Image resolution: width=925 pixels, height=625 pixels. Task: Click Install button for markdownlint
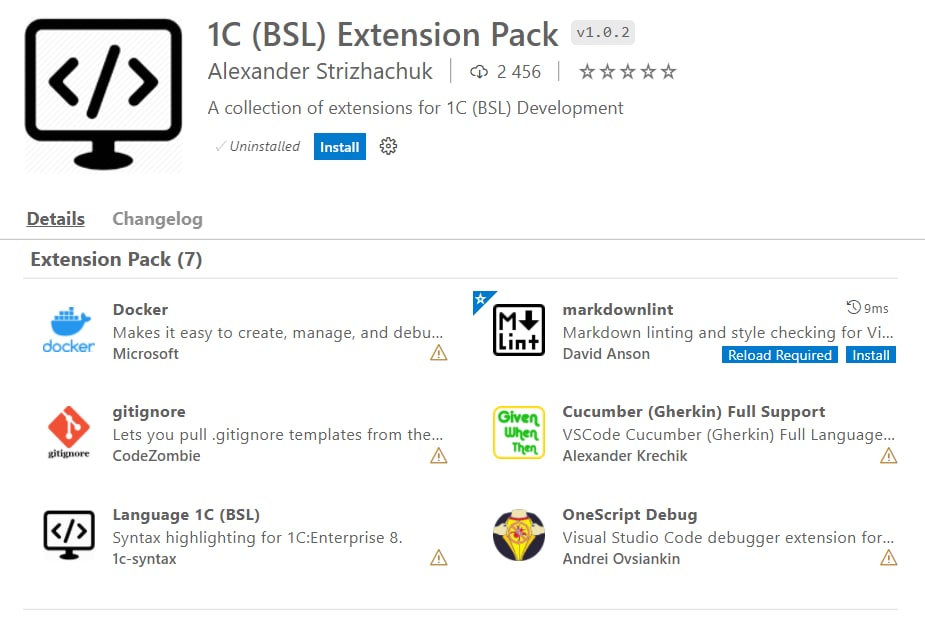871,355
